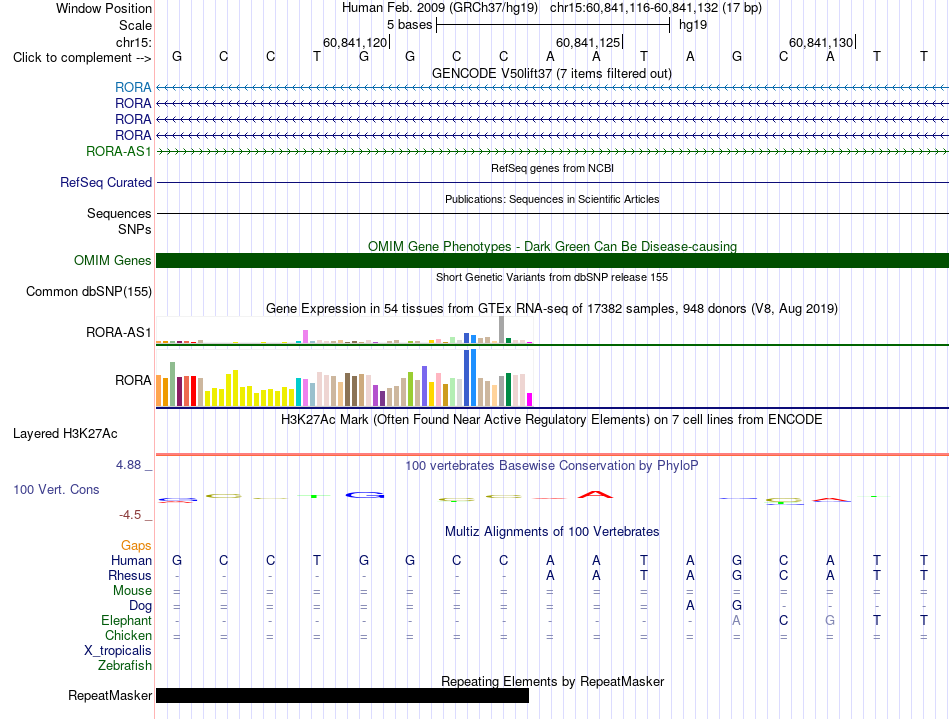950x719 pixels.
Task: Click the RORA-AS1 green transcript line
Action: pos(552,151)
